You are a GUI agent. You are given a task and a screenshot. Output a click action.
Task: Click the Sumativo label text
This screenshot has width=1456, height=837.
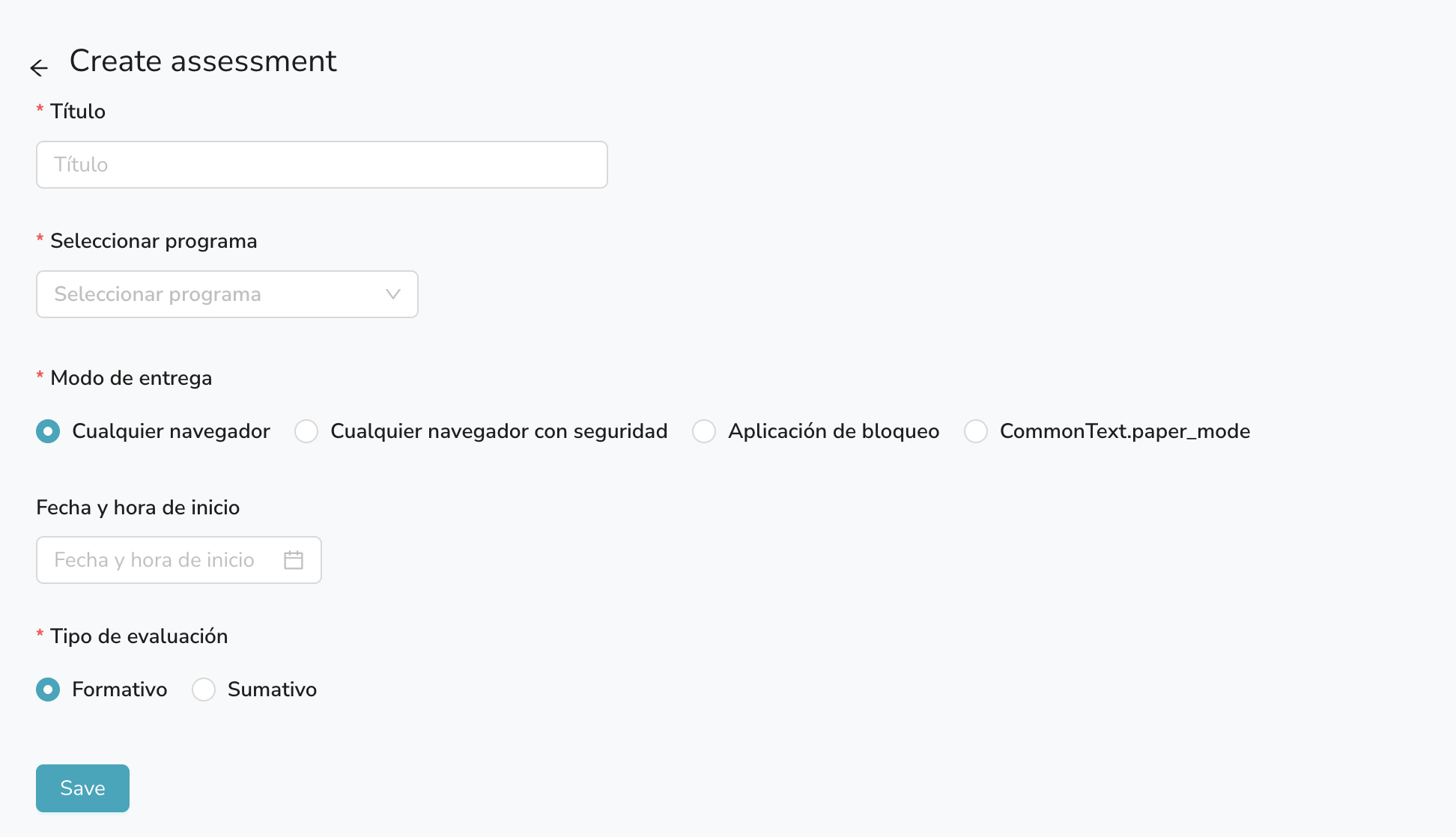pos(272,690)
